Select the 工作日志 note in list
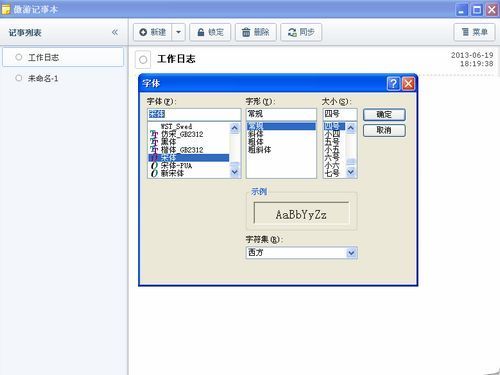The image size is (500, 375). [x=63, y=57]
